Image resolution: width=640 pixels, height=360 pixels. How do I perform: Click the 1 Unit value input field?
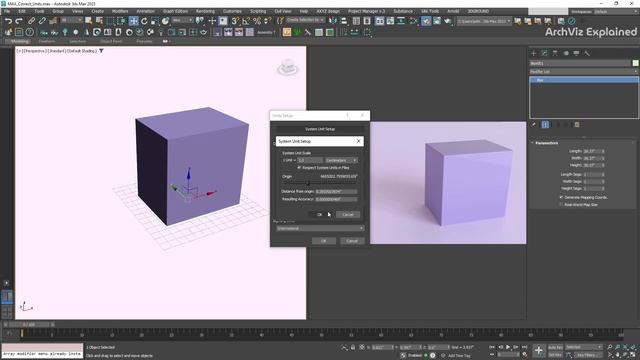[x=310, y=160]
